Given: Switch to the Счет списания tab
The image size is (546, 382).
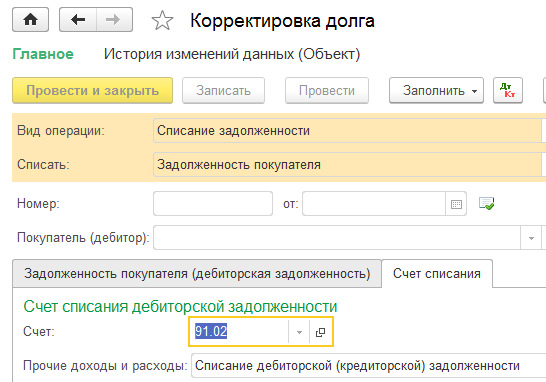Looking at the screenshot, I should click(x=437, y=274).
